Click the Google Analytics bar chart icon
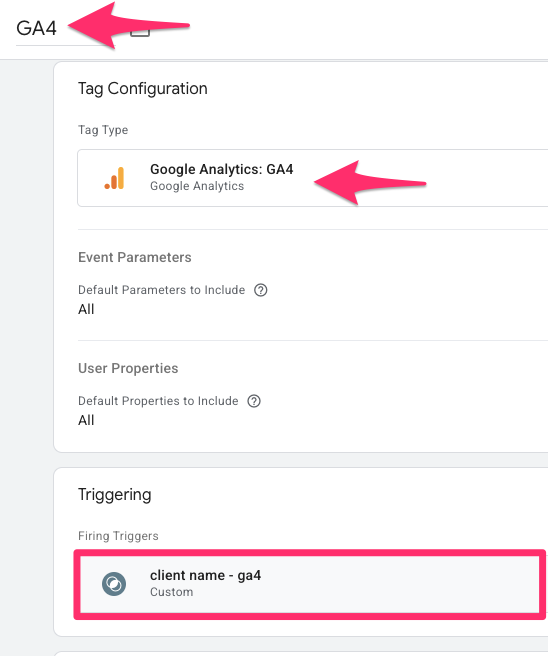 click(x=114, y=178)
